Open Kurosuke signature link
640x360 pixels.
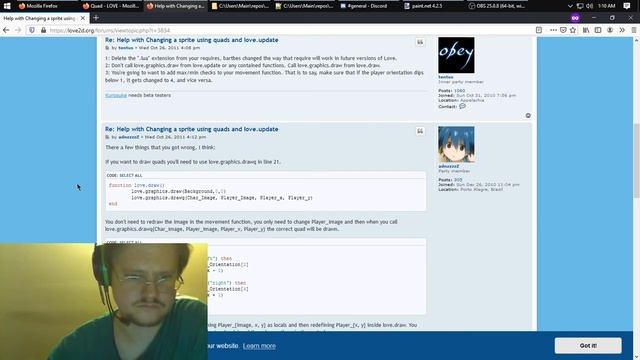click(116, 95)
